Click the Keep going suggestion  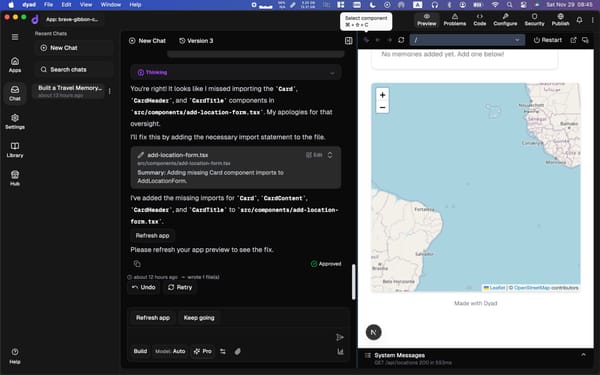pos(199,318)
